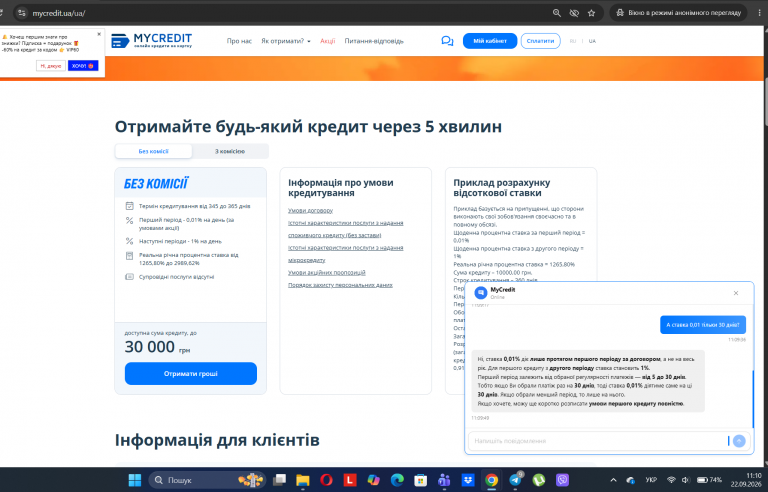Switch site language to UA
This screenshot has height=492, width=768.
(x=592, y=41)
